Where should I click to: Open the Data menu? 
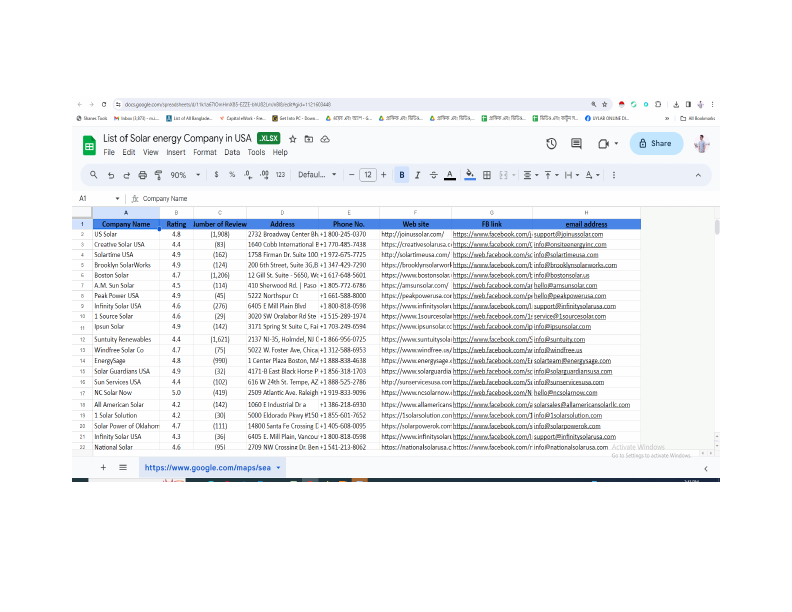coord(232,152)
